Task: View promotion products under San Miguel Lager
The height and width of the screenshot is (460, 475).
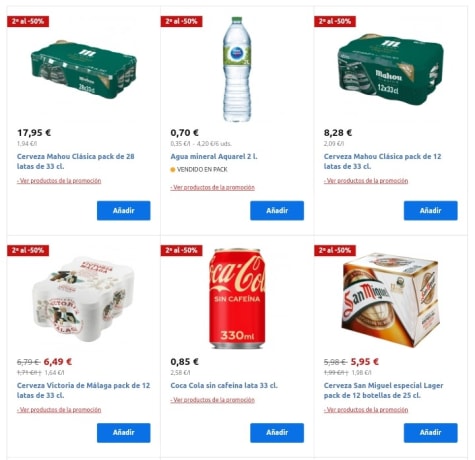Action: click(x=366, y=410)
